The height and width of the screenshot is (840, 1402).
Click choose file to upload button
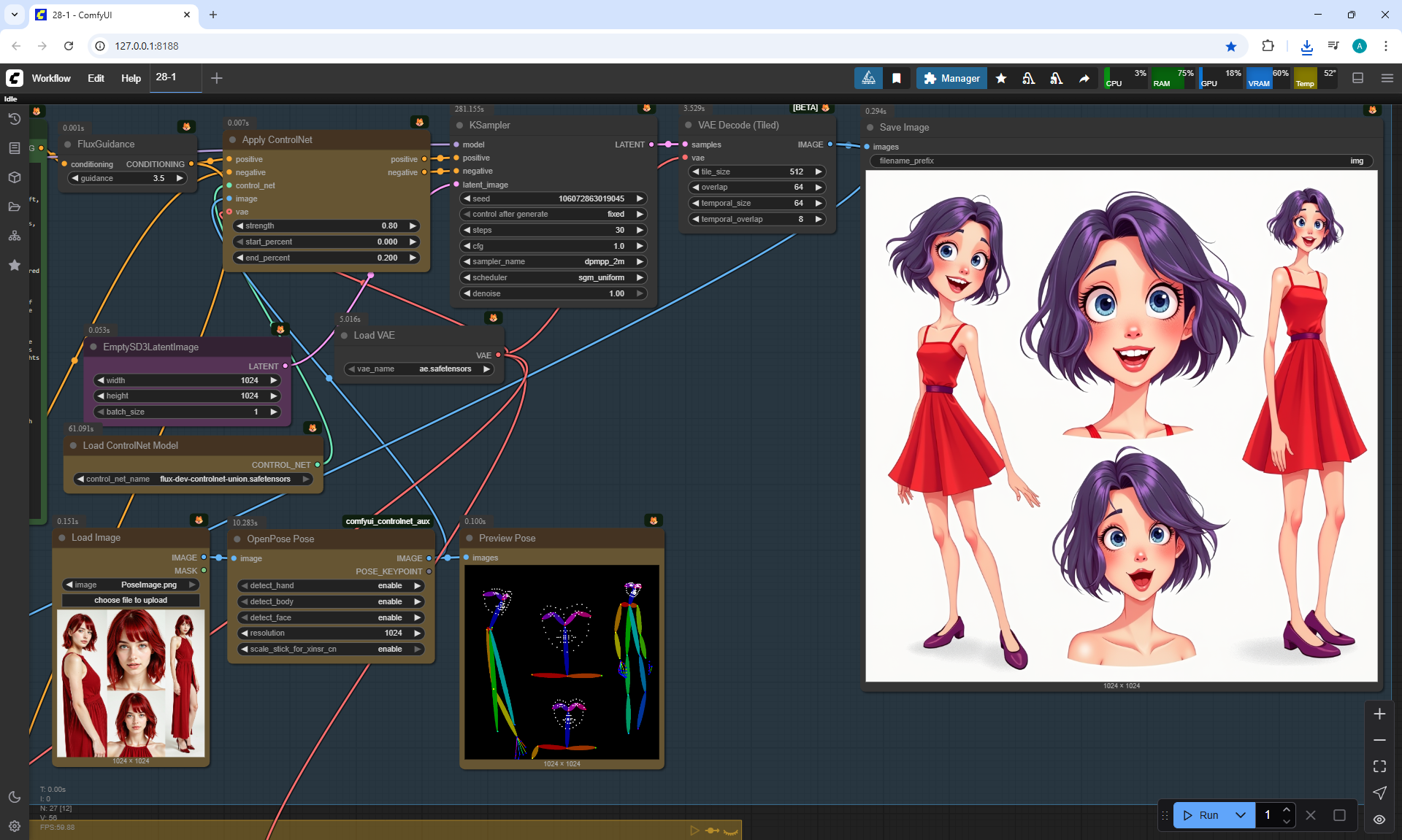tap(131, 600)
